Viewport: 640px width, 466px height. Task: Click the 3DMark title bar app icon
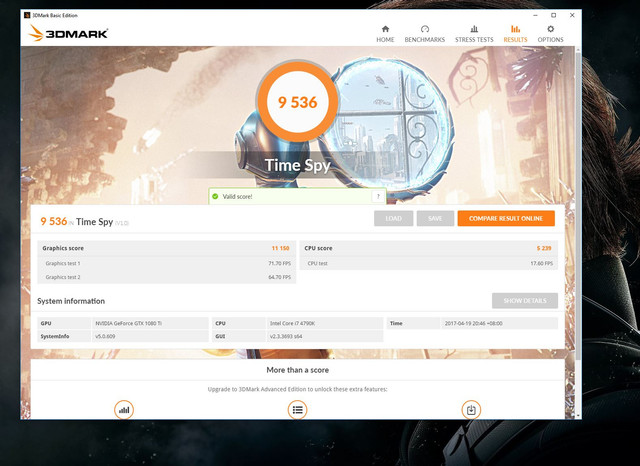pos(27,15)
